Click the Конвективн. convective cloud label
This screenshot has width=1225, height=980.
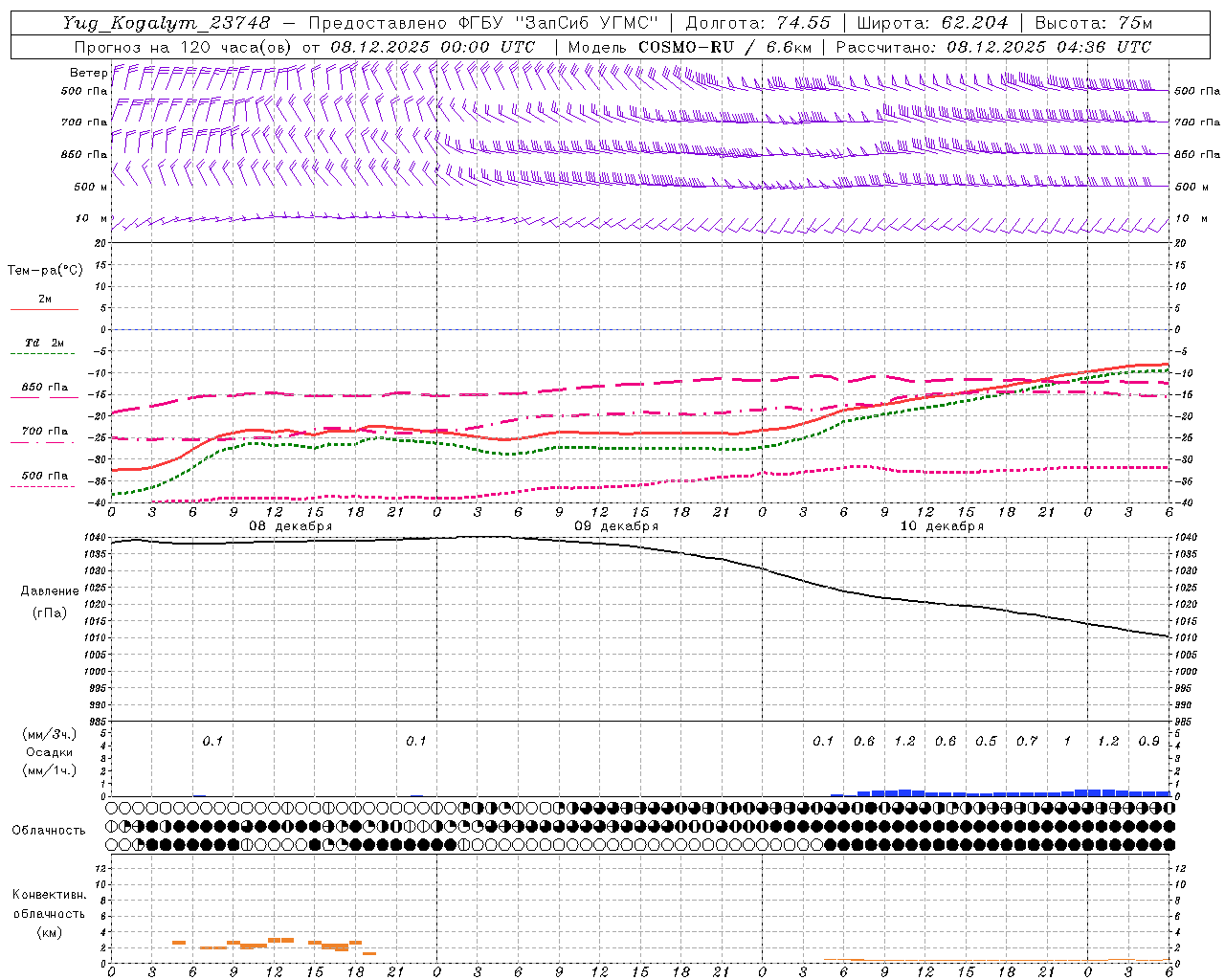point(49,895)
